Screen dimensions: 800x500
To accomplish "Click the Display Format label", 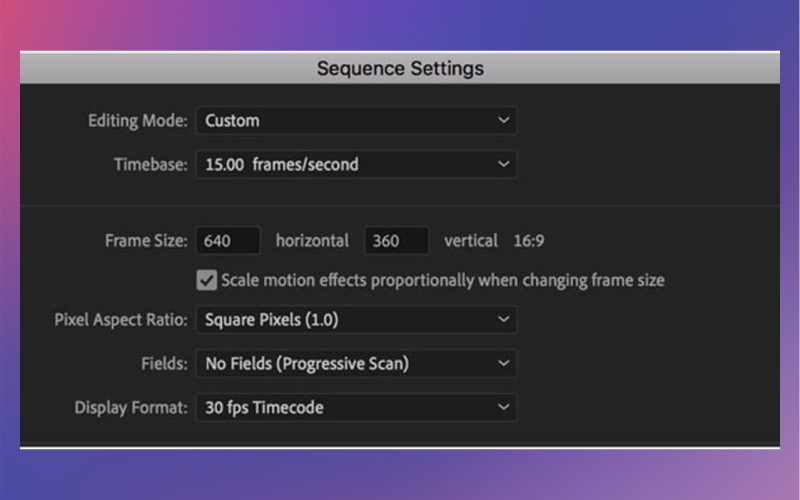I will tap(131, 407).
